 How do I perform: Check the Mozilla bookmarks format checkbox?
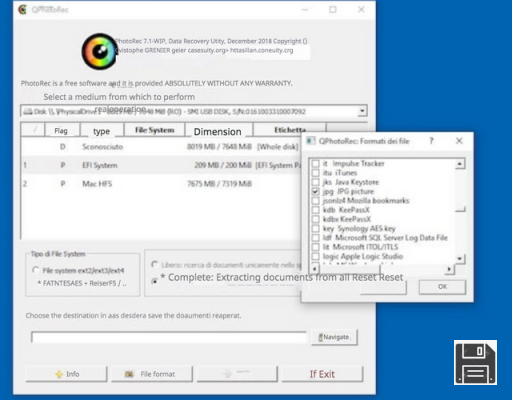315,201
